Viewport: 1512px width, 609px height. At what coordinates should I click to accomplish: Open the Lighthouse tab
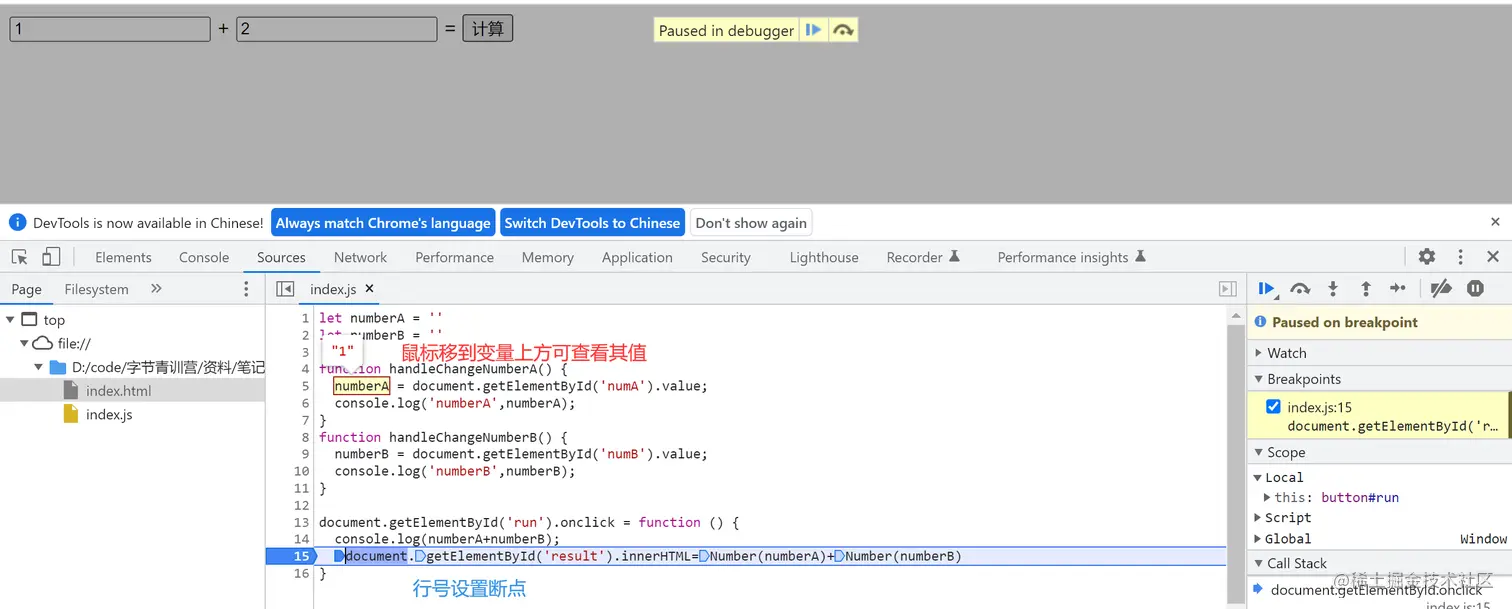pos(824,257)
